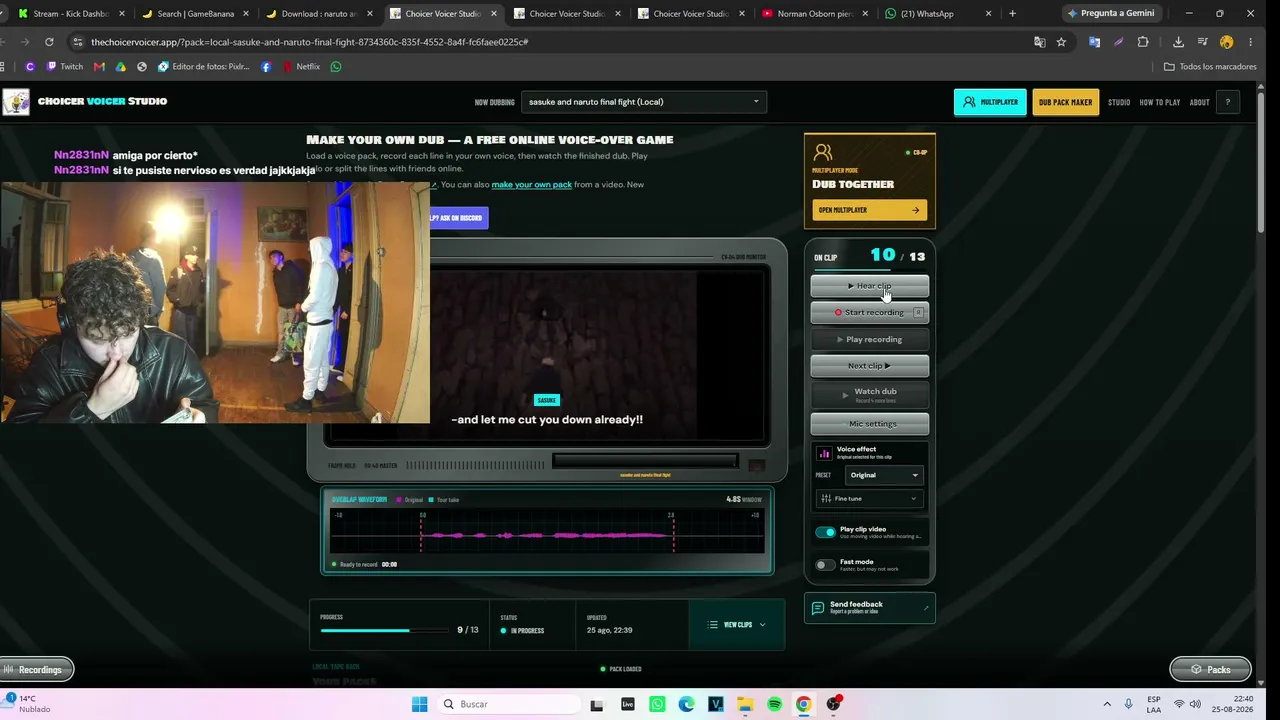Click the Multiplayer button in the header

click(990, 102)
